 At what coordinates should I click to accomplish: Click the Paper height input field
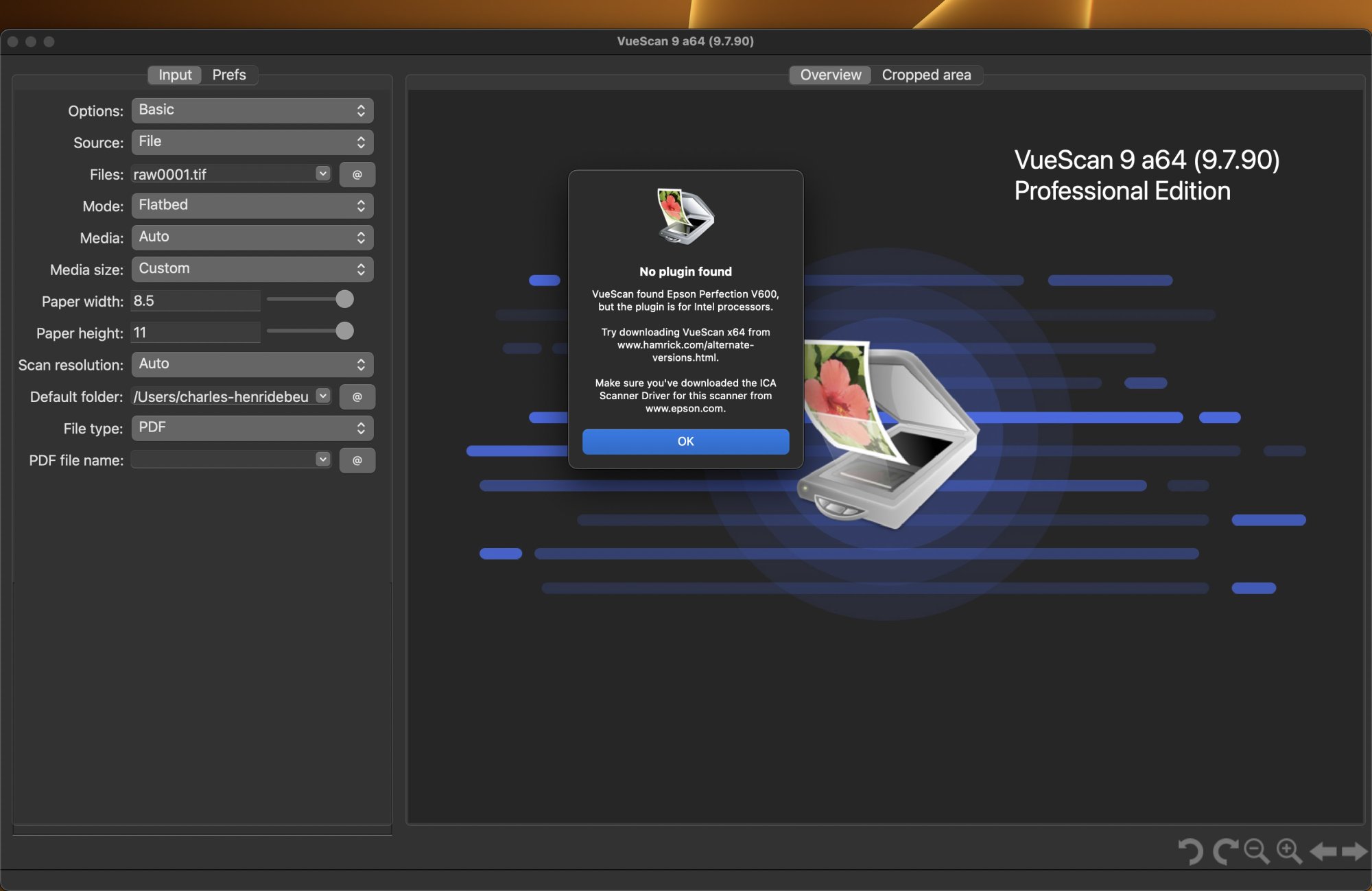click(x=196, y=333)
